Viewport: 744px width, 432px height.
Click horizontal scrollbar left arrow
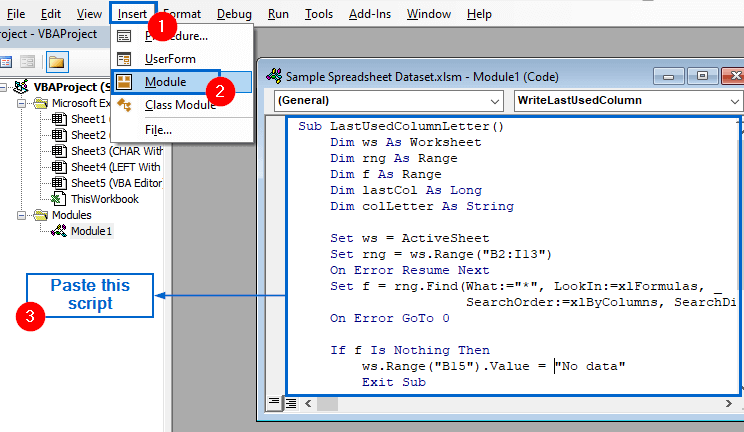pyautogui.click(x=308, y=404)
